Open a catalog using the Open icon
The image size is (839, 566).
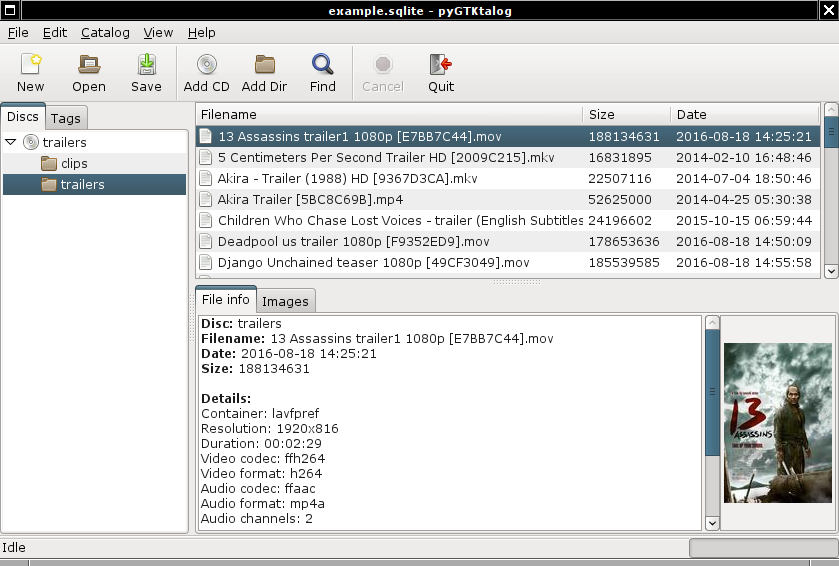pos(89,66)
